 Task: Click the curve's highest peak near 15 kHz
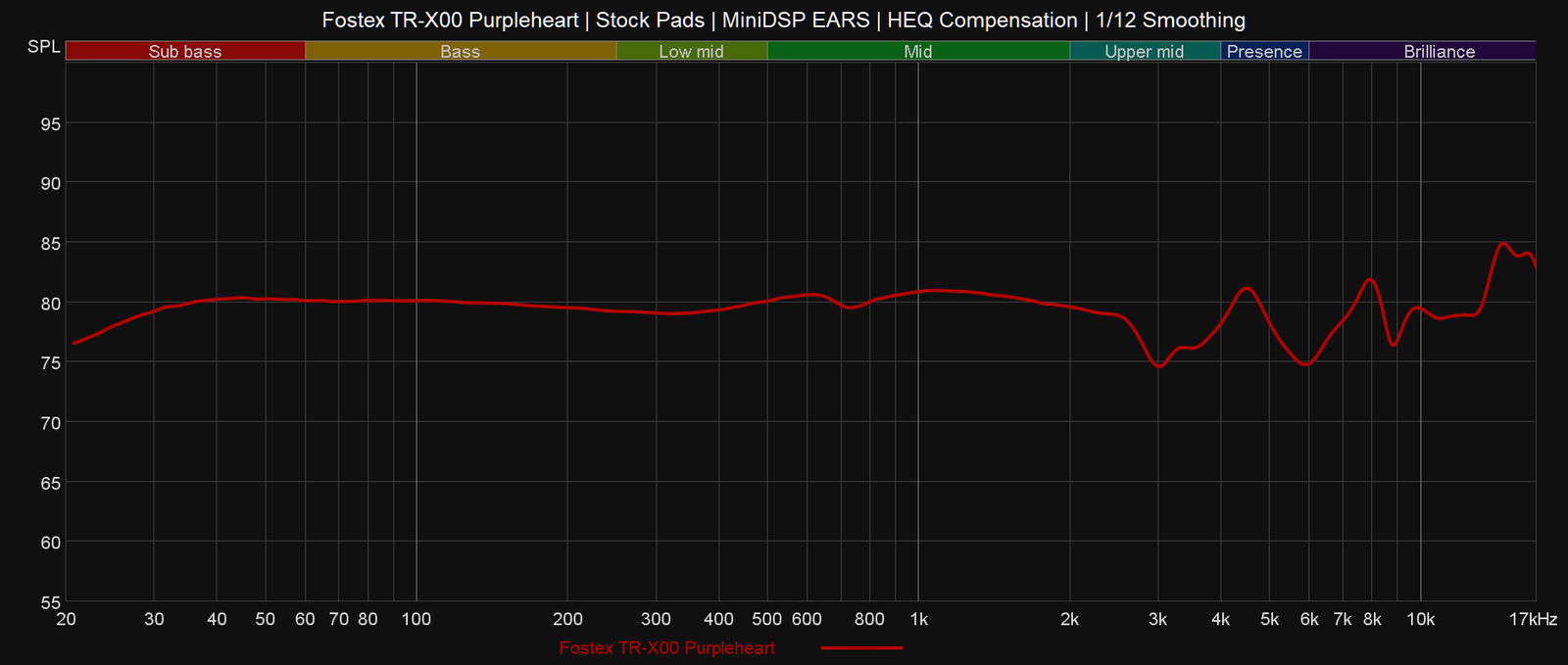tap(1502, 243)
